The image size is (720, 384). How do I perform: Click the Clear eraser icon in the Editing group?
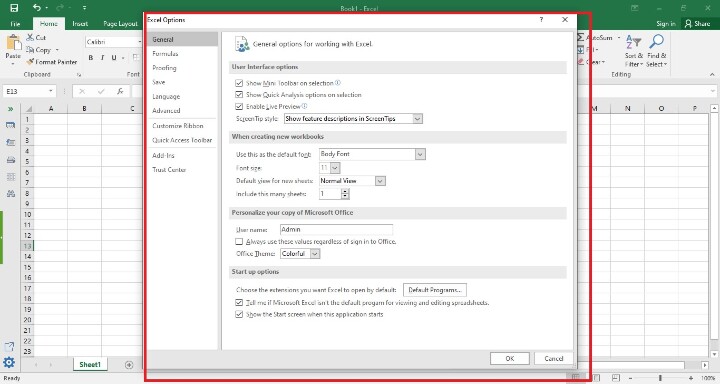tap(581, 61)
